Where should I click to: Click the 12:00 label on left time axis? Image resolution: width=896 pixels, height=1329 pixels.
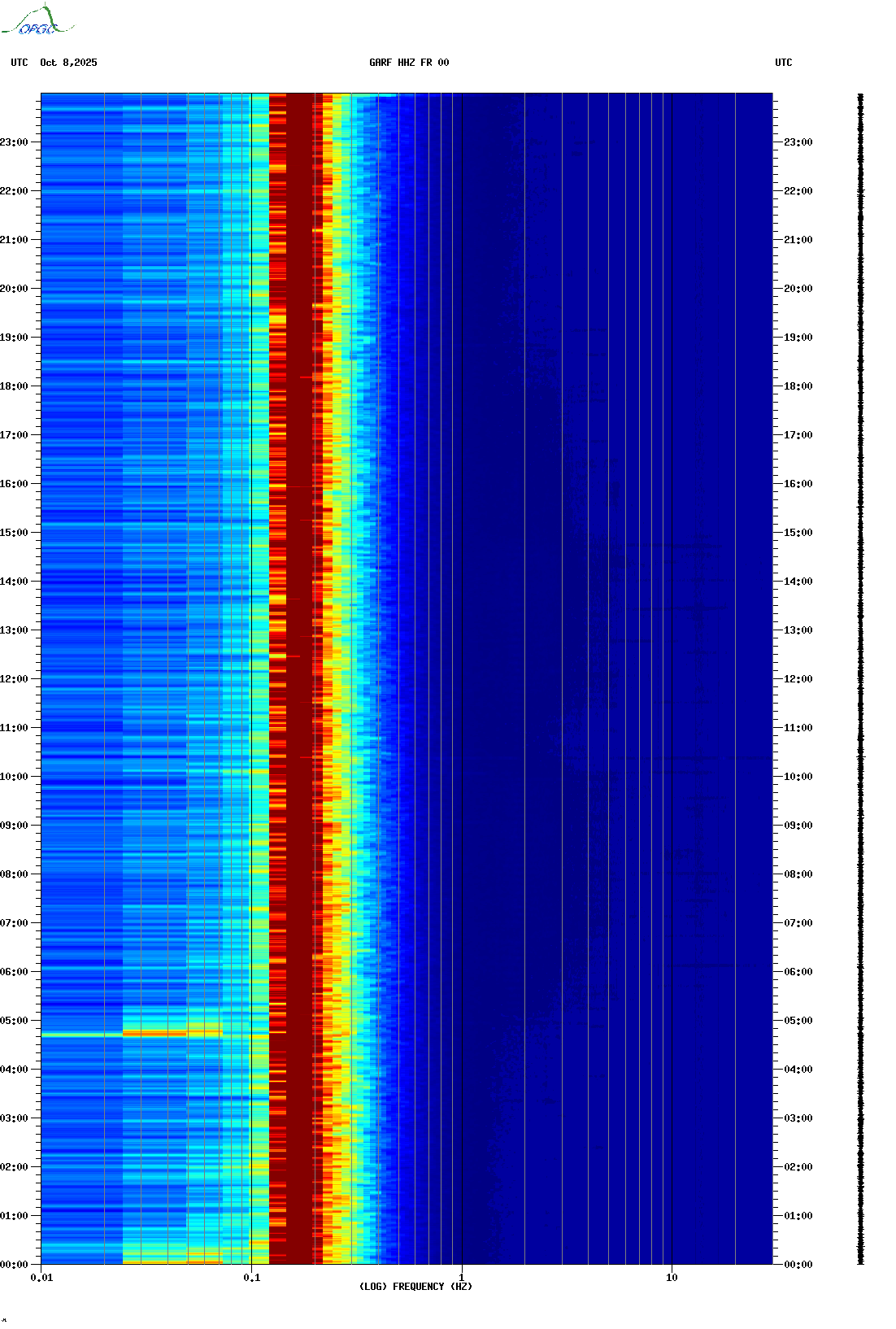pyautogui.click(x=14, y=679)
